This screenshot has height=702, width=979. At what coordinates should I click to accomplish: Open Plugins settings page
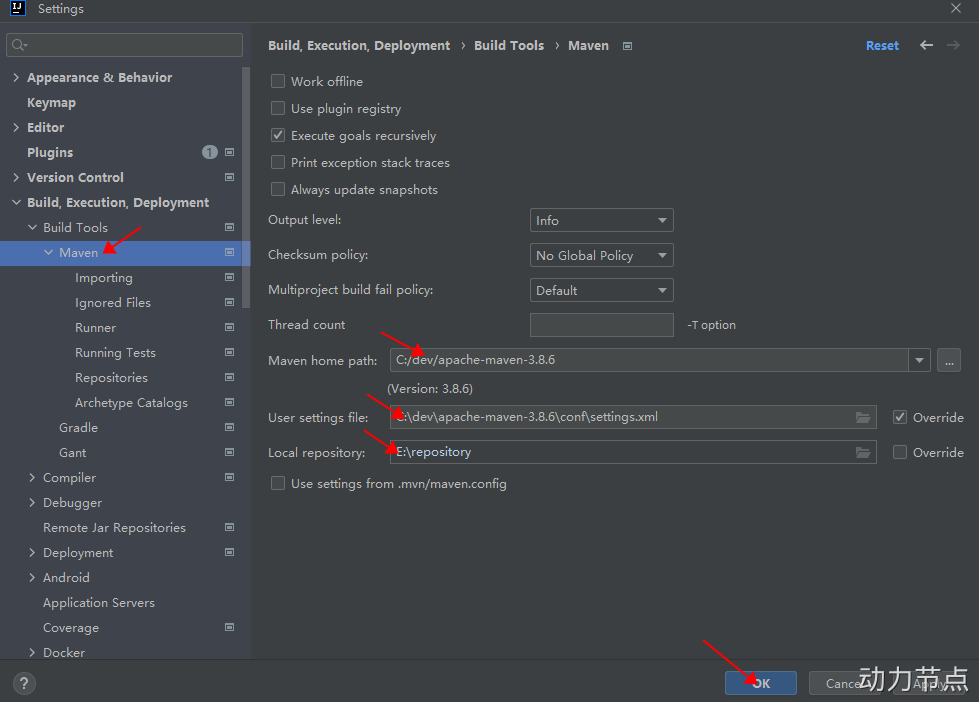(50, 152)
